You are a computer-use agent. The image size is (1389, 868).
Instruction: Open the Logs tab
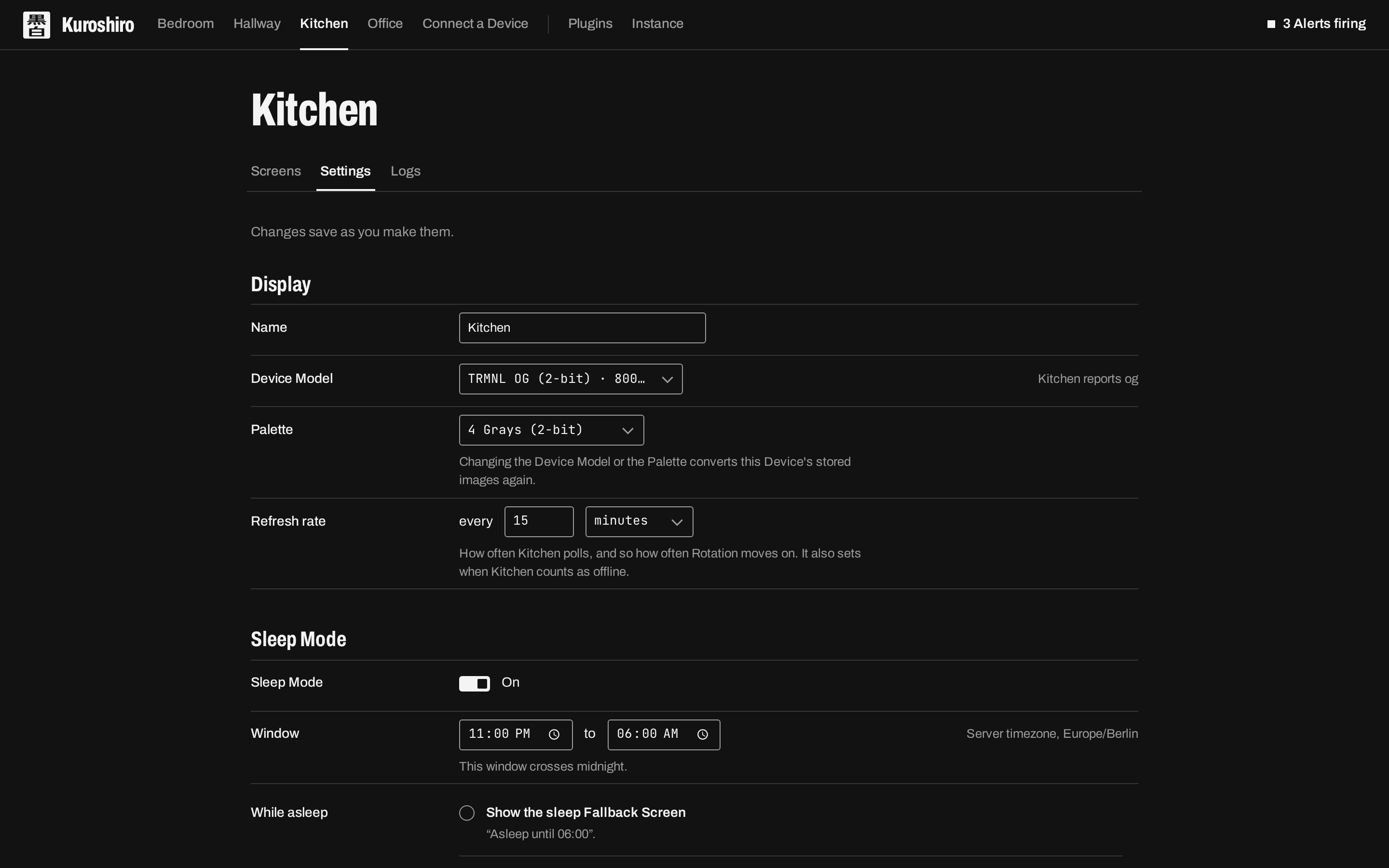[x=405, y=171]
